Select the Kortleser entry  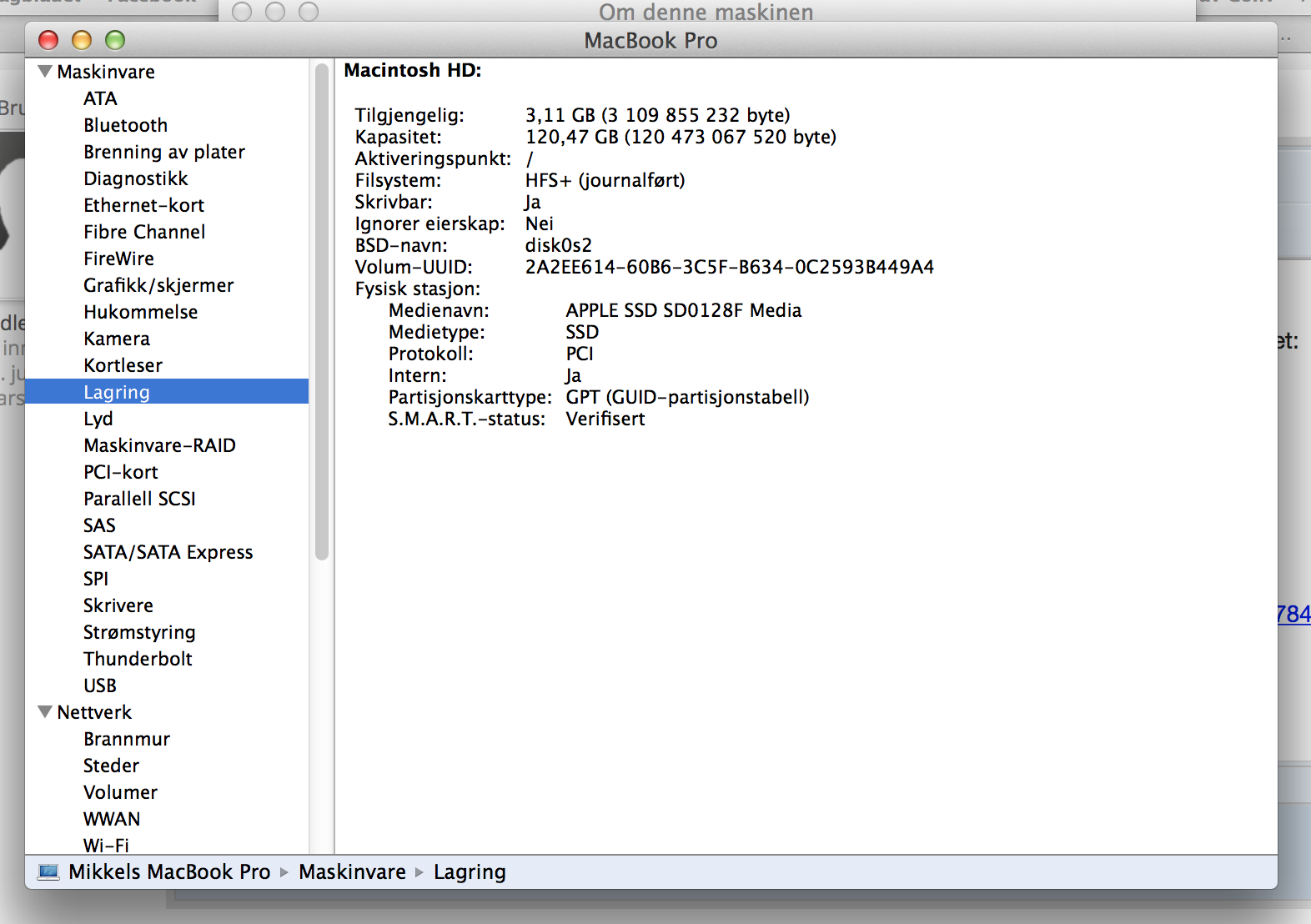(123, 365)
